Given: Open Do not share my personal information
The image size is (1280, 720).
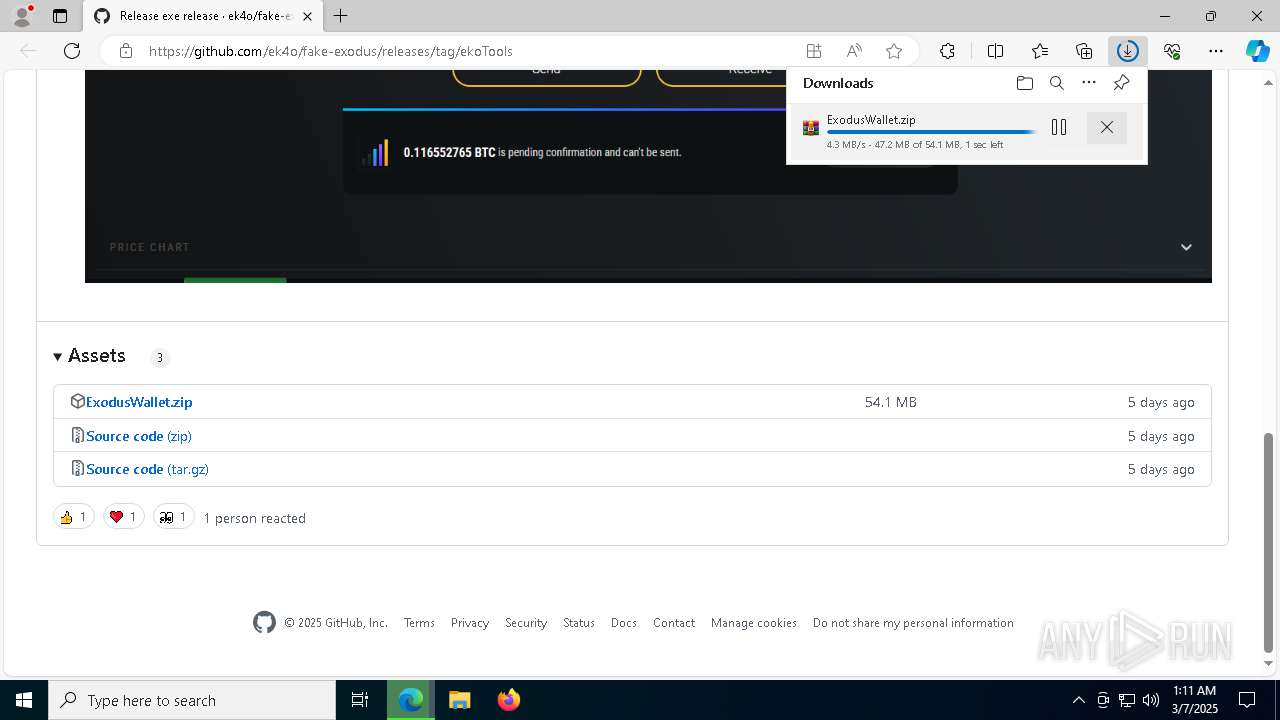Looking at the screenshot, I should (x=913, y=623).
